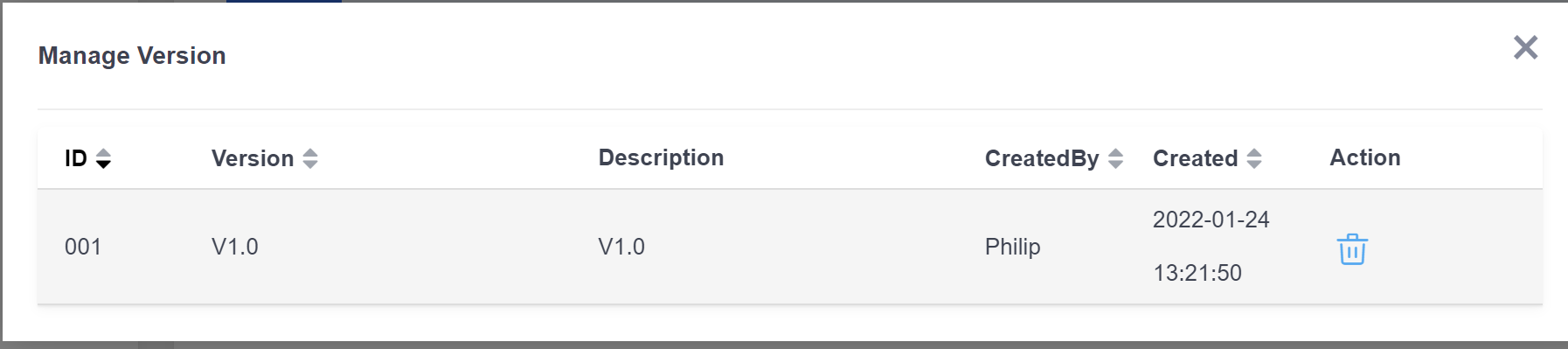The height and width of the screenshot is (349, 1568).
Task: Click the sort arrows beside Version
Action: 310,158
